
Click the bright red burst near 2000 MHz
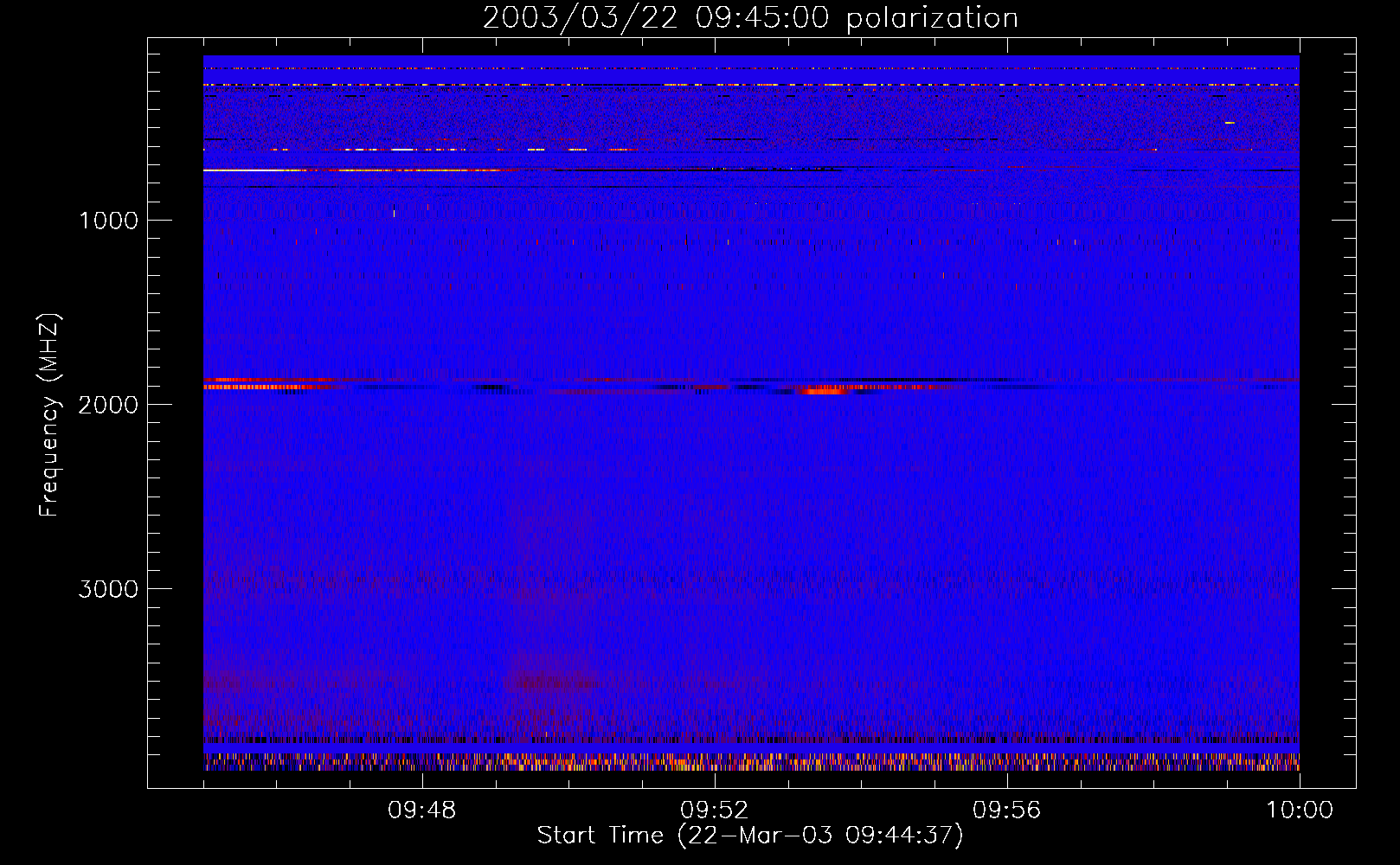pos(823,391)
